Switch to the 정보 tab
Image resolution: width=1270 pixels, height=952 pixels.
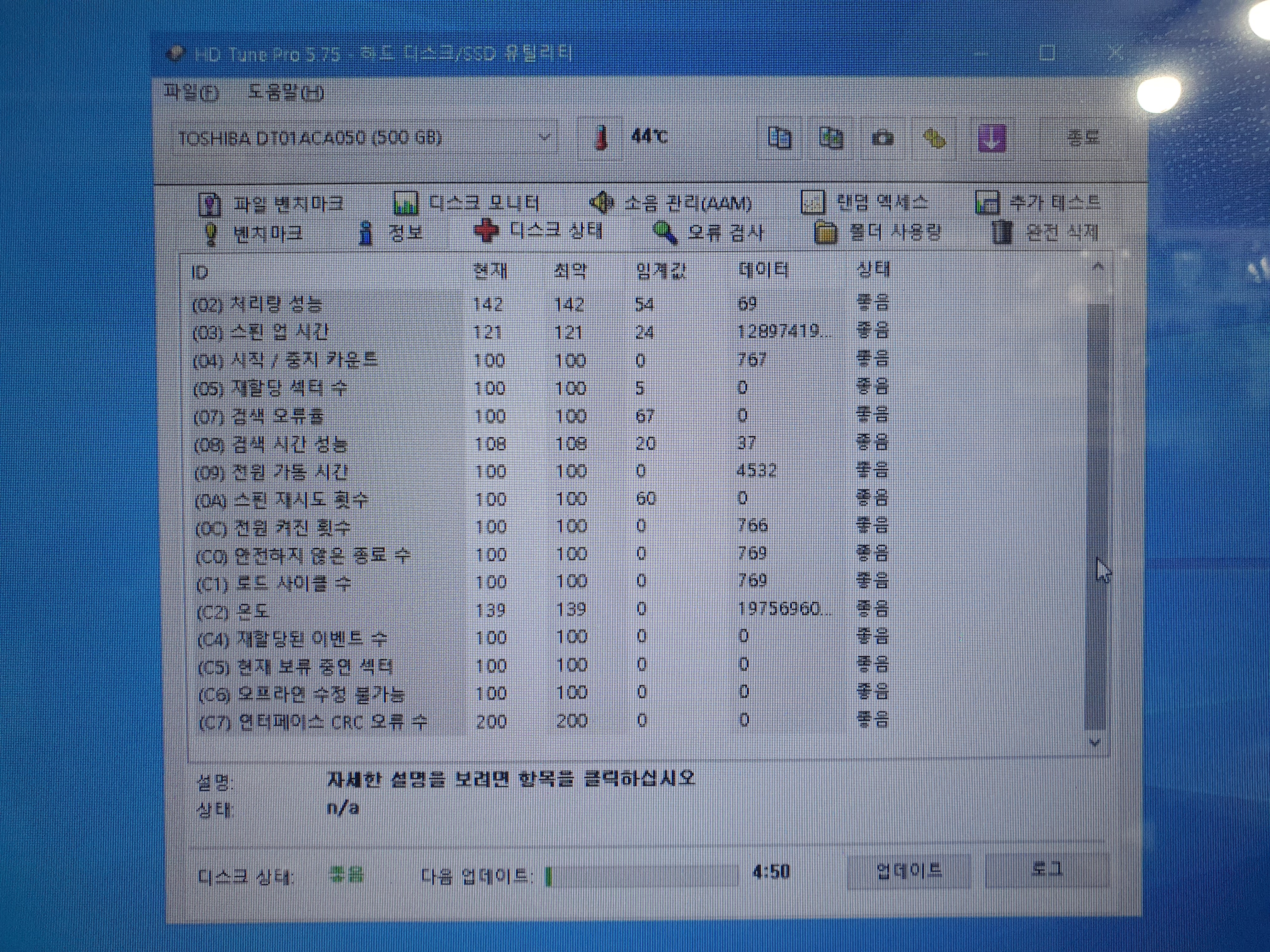click(x=390, y=233)
